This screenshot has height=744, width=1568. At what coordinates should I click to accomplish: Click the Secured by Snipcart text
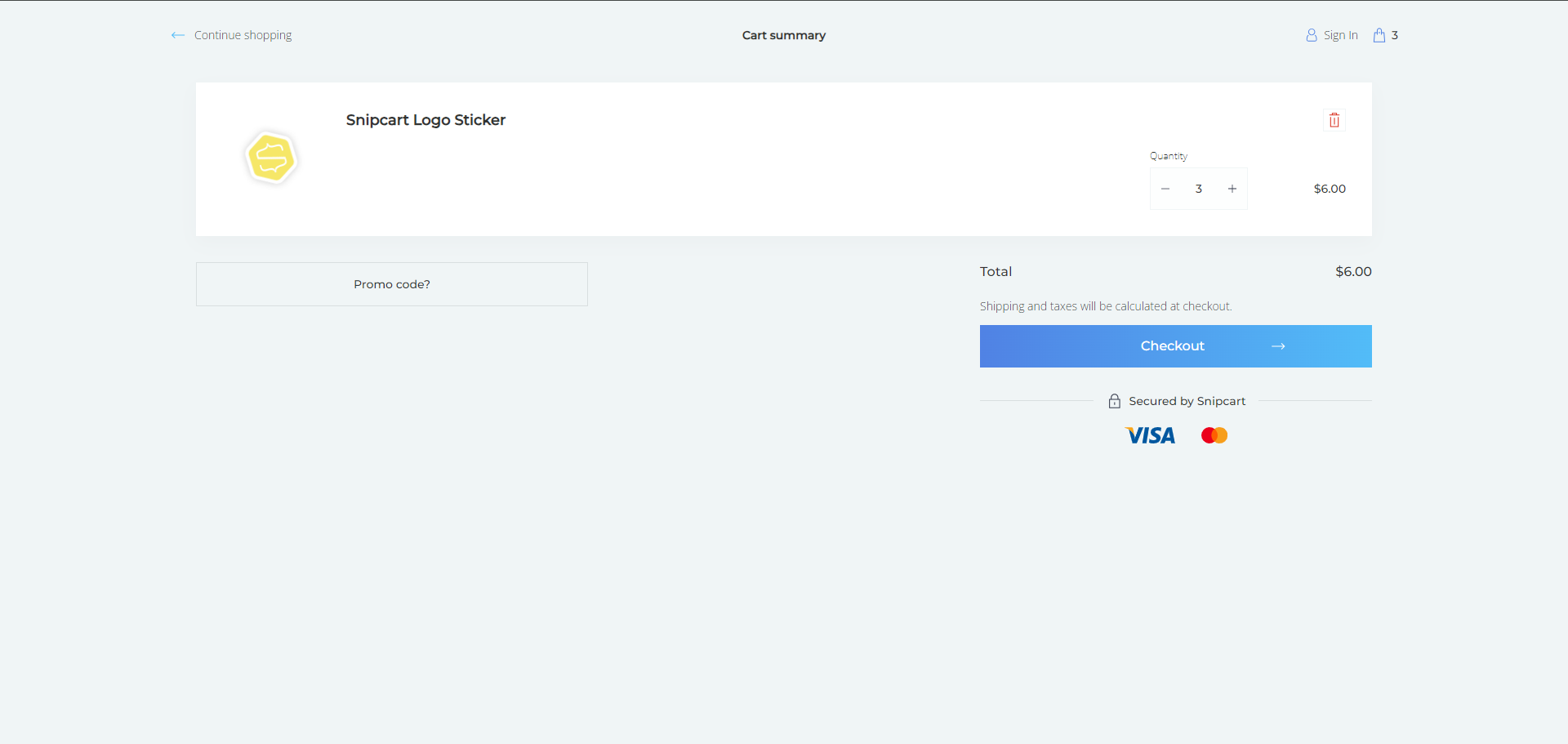(x=1187, y=401)
